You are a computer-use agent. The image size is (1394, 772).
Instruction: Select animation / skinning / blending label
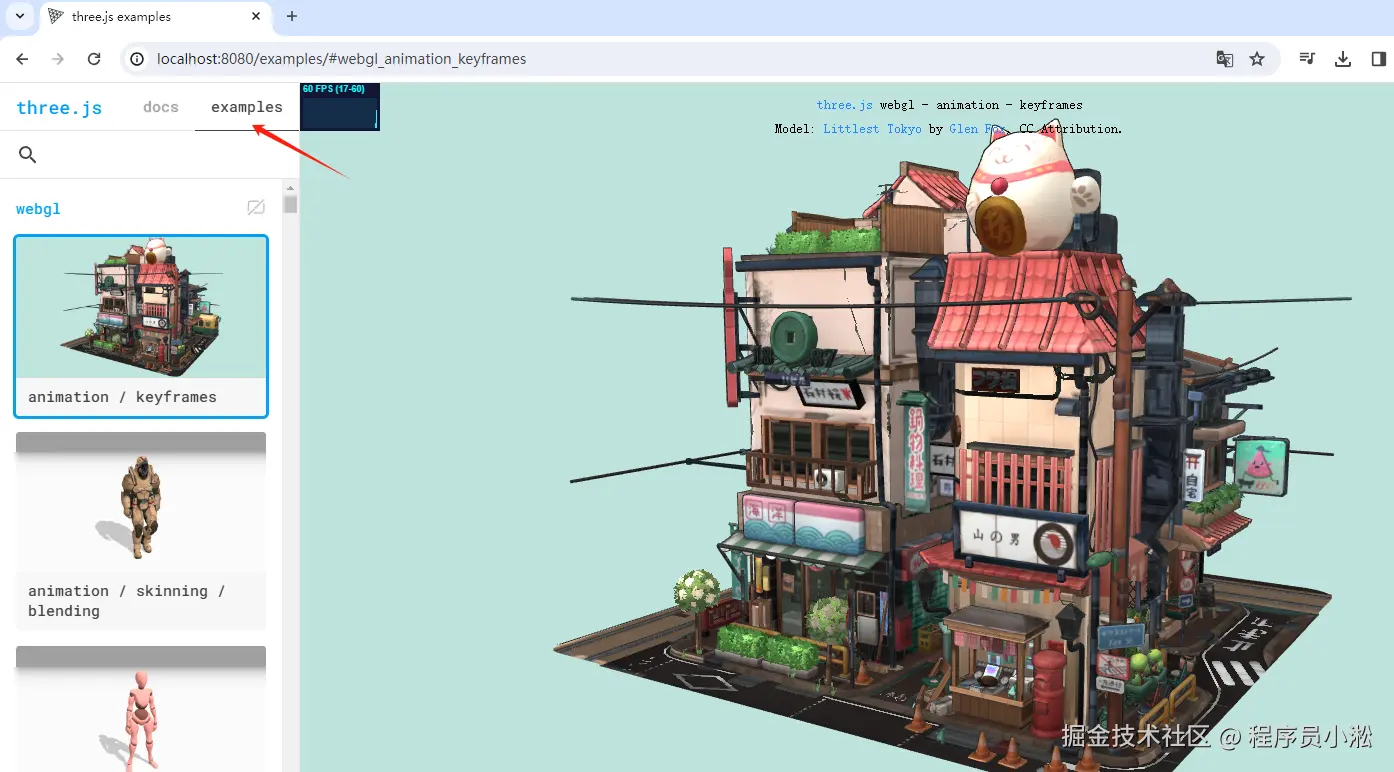point(126,601)
